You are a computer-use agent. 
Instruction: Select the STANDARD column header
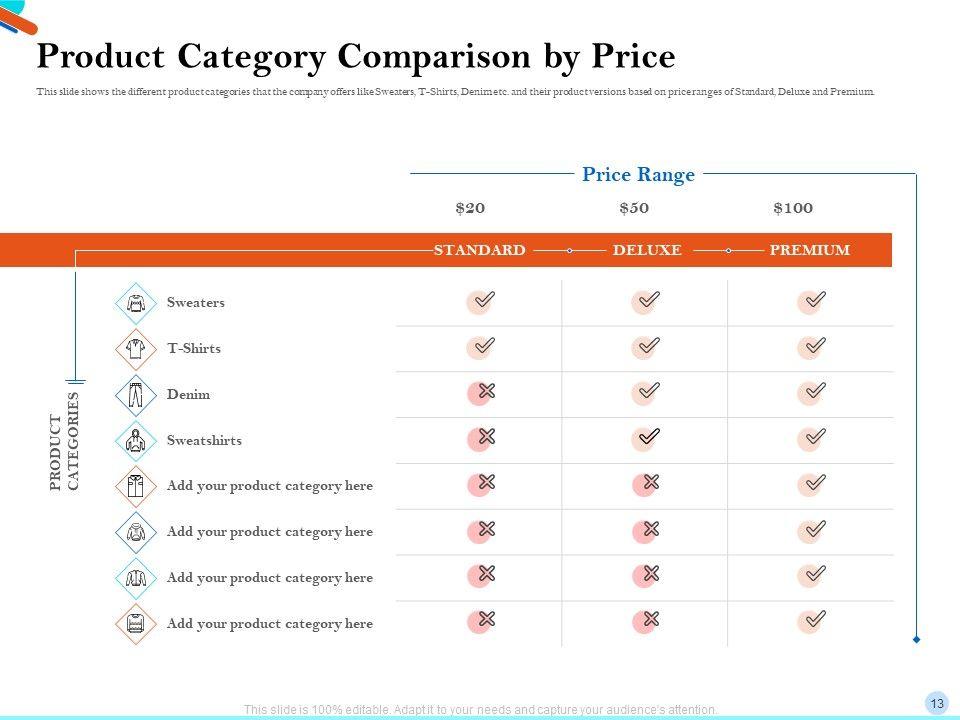(479, 250)
